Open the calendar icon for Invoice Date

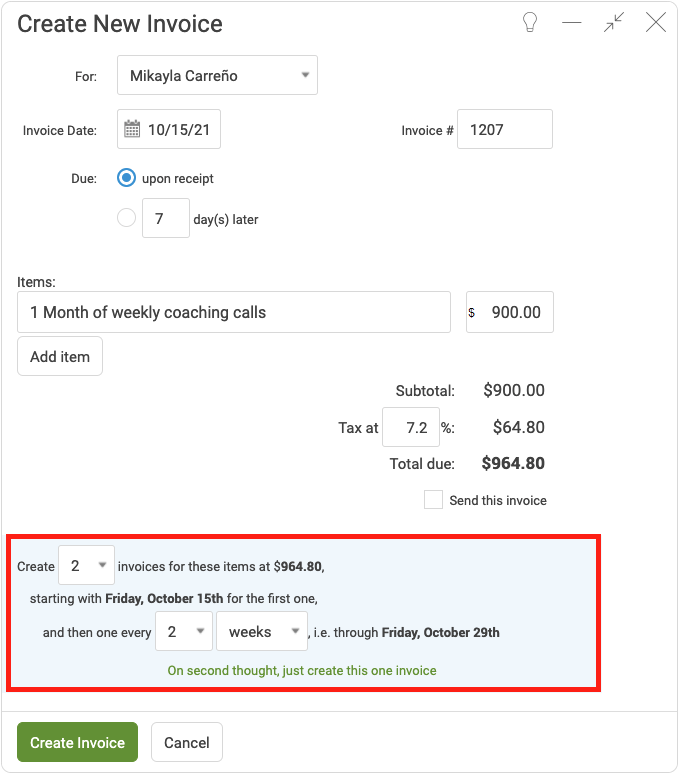(x=132, y=129)
